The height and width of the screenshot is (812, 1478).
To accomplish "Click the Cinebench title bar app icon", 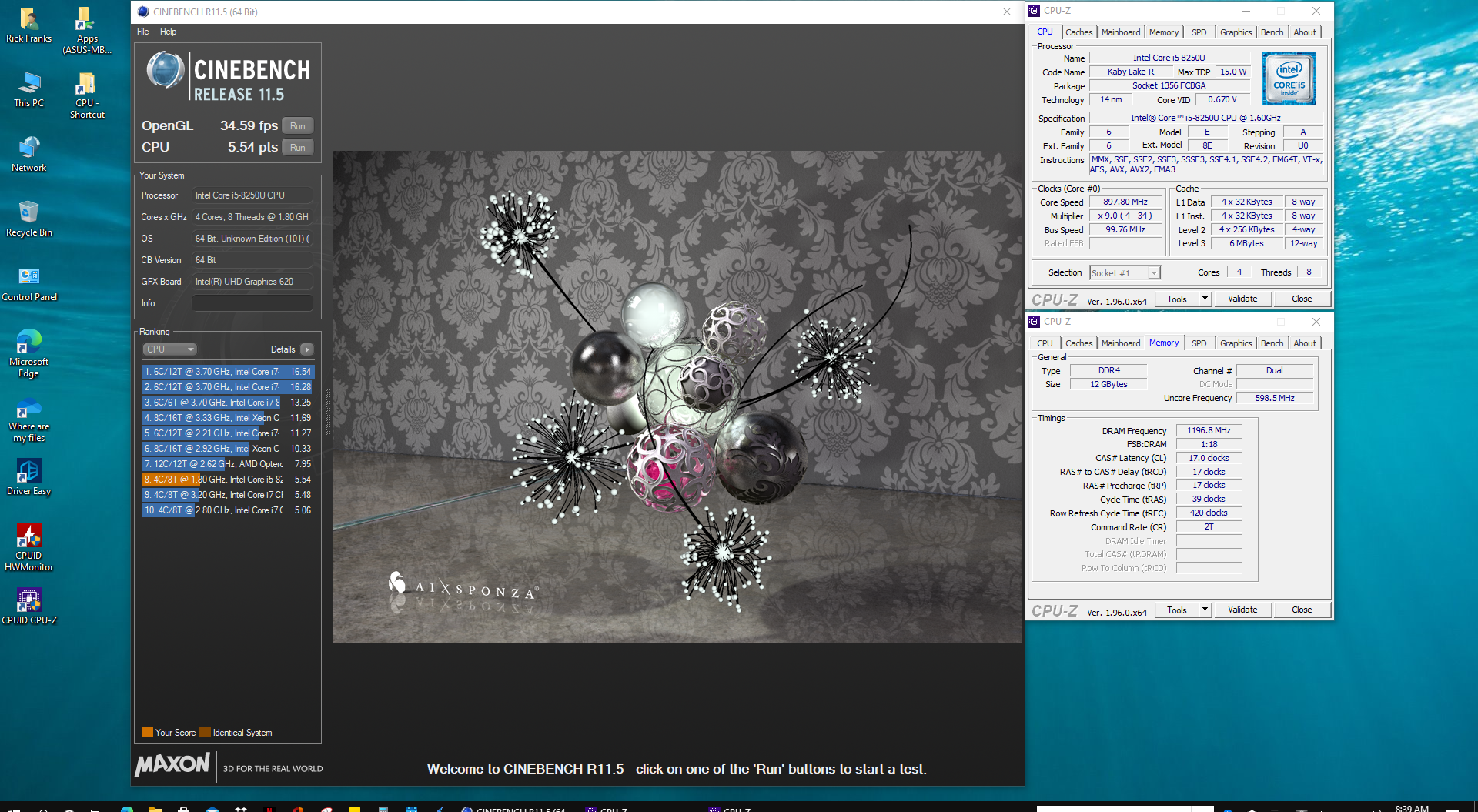I will (142, 12).
